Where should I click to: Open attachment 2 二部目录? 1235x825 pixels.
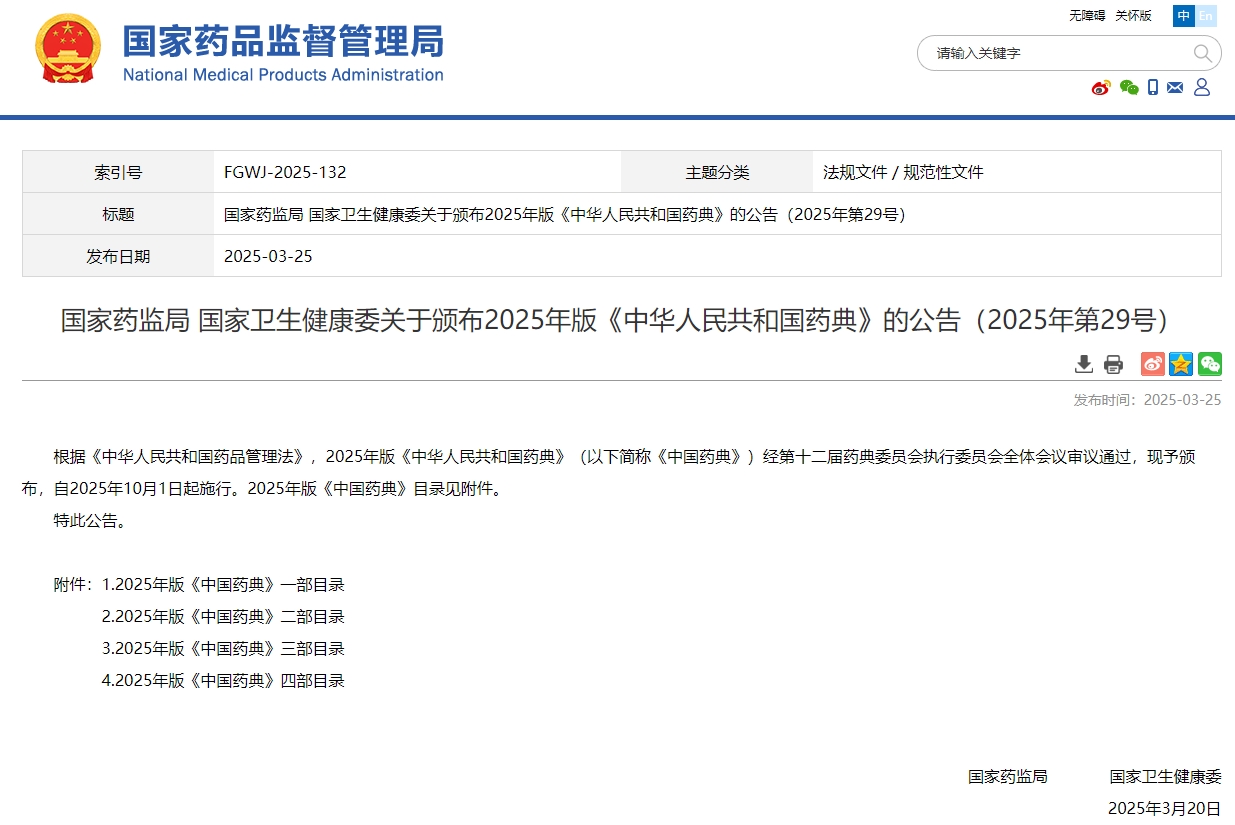[223, 617]
